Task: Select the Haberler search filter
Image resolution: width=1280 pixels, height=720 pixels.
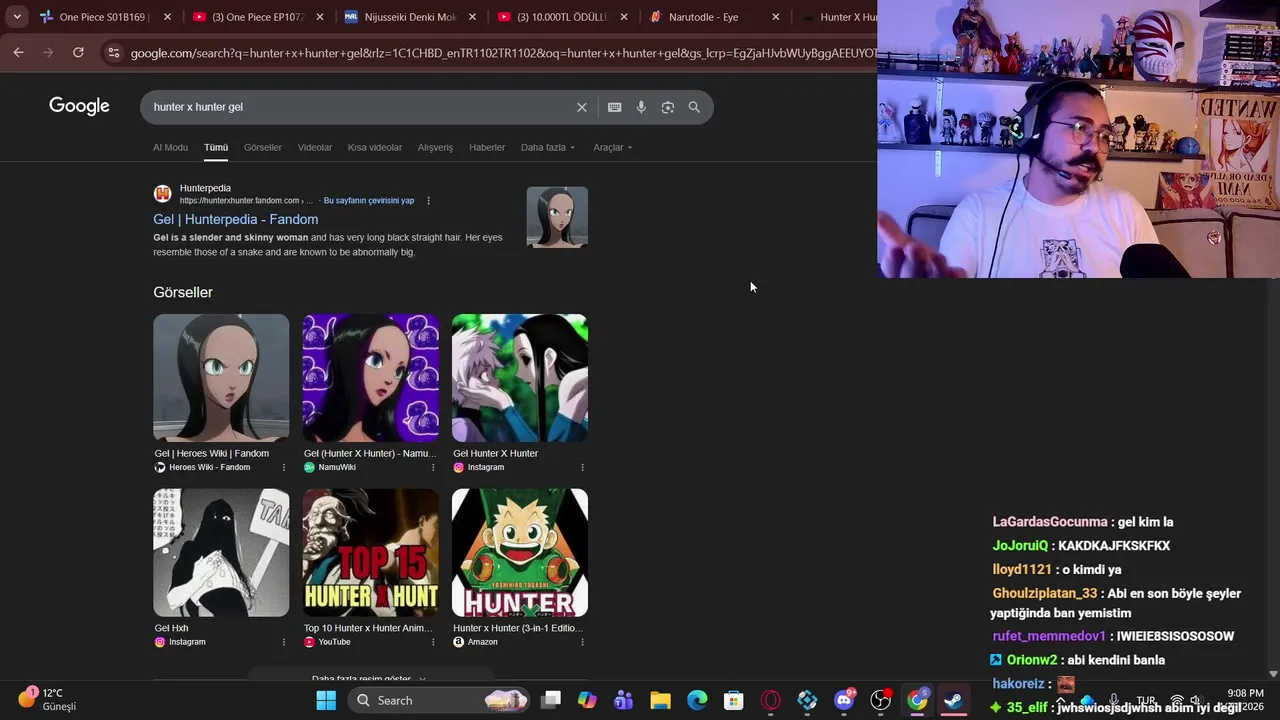Action: pos(487,147)
